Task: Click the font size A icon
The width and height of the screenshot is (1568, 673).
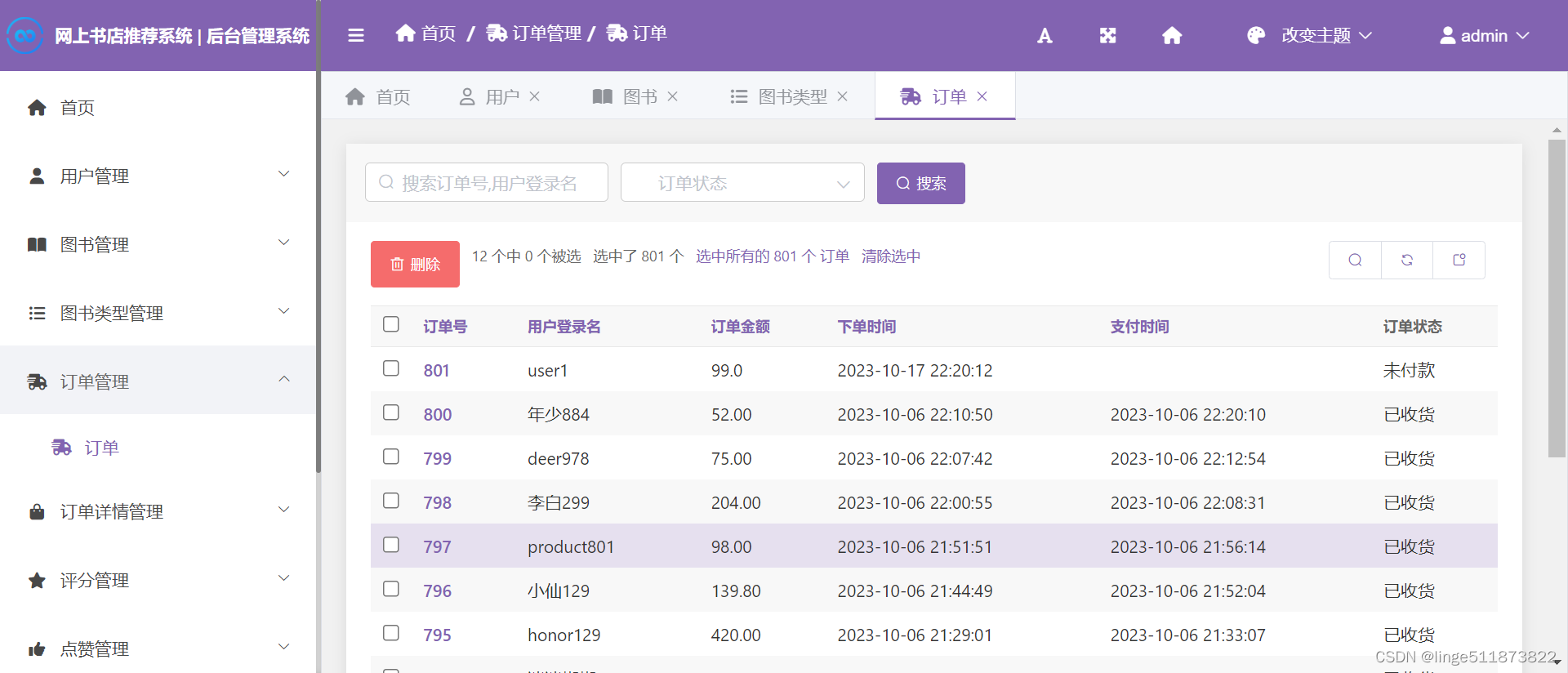Action: coord(1045,35)
